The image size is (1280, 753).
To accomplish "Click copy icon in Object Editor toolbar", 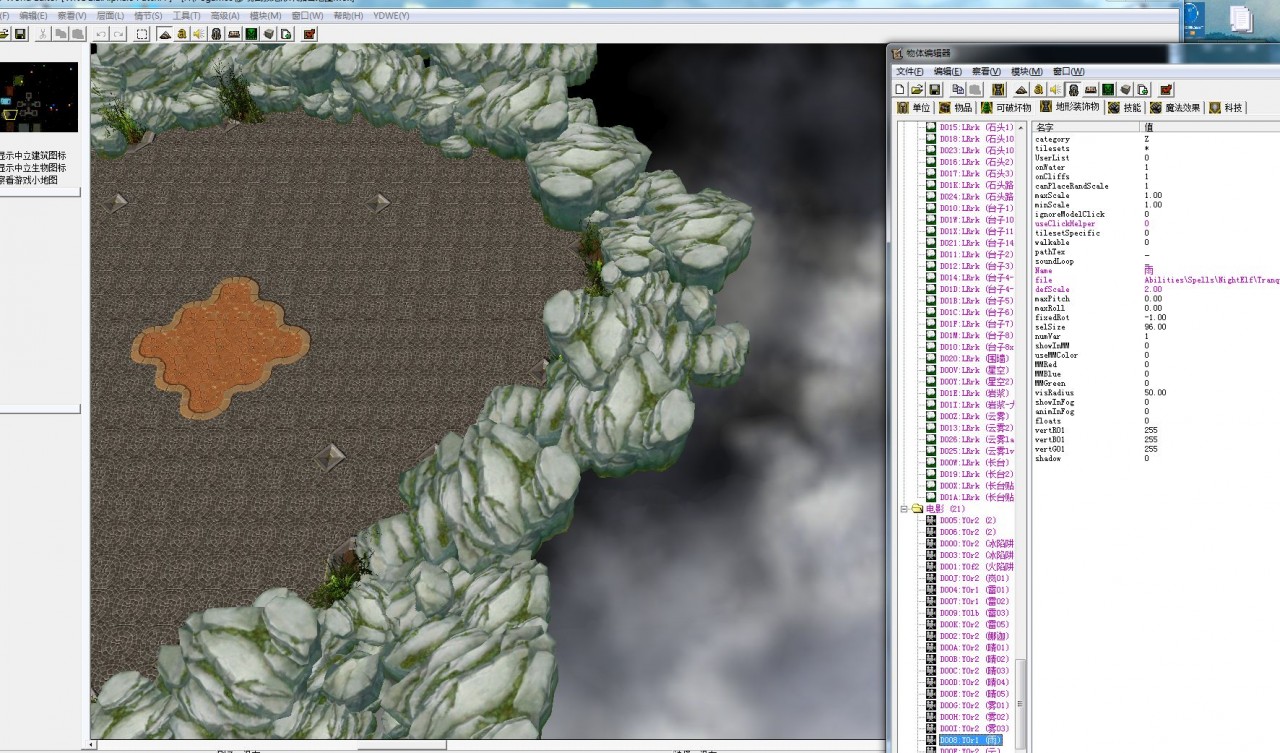I will click(x=958, y=90).
